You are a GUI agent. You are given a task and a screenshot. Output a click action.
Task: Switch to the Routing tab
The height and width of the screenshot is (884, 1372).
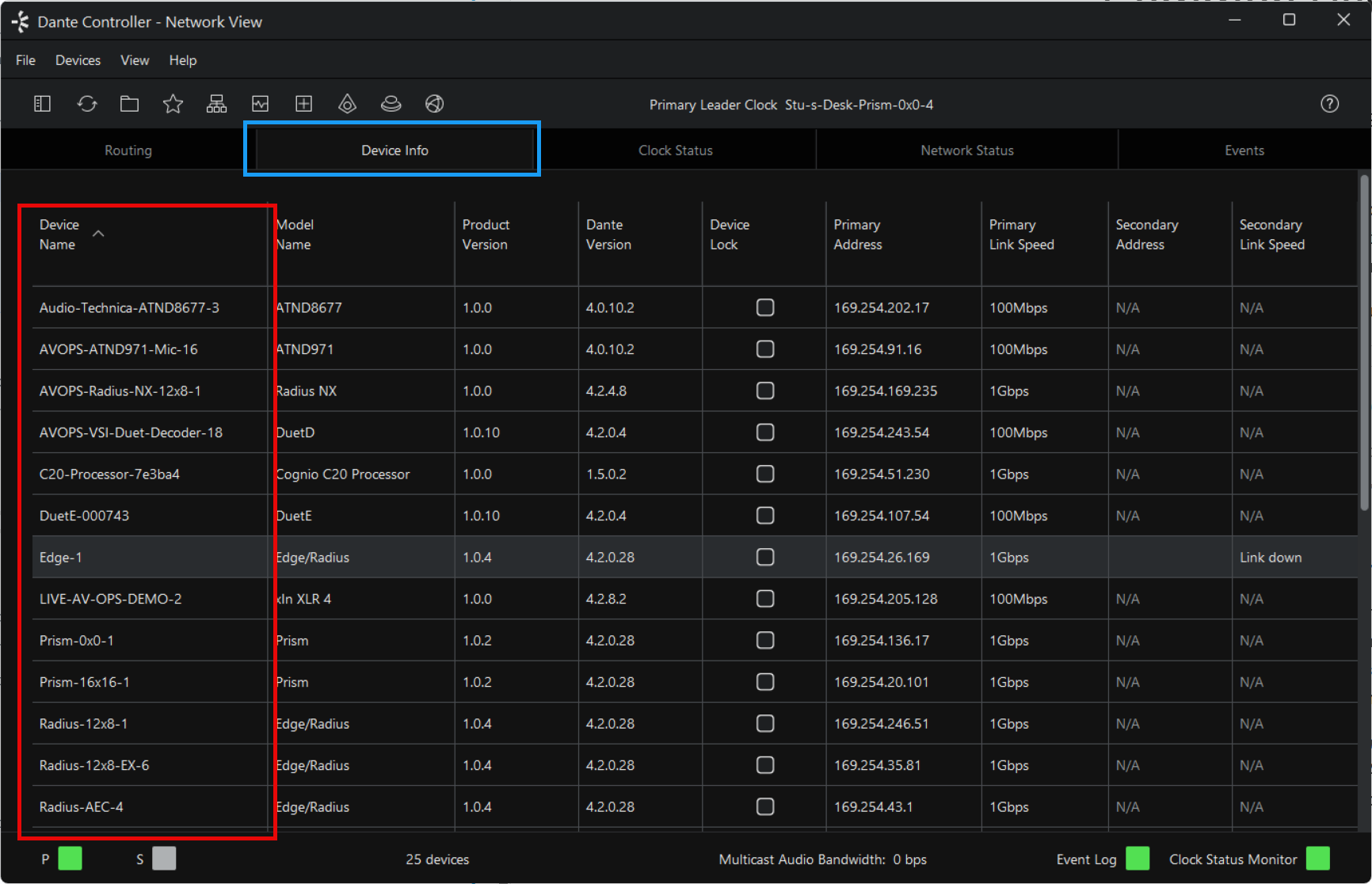pos(128,151)
